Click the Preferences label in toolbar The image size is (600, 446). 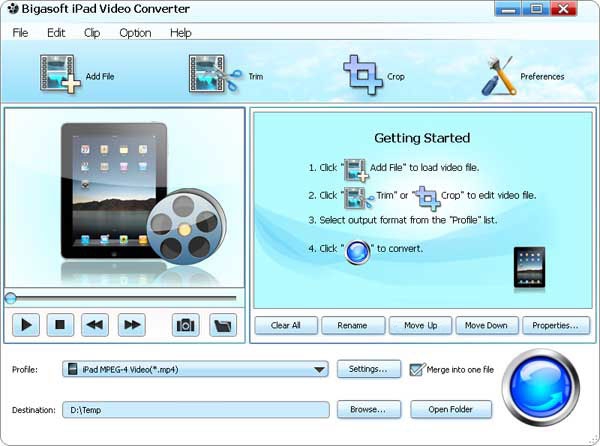coord(542,77)
